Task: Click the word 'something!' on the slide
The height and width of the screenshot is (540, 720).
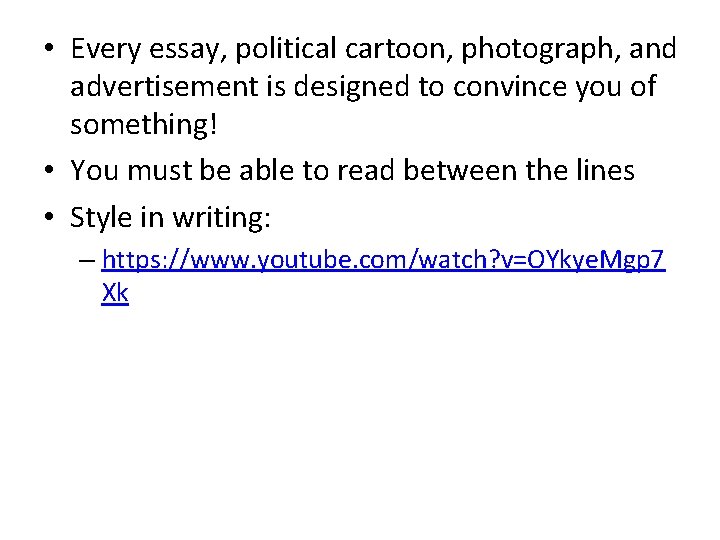Action: coord(143,125)
